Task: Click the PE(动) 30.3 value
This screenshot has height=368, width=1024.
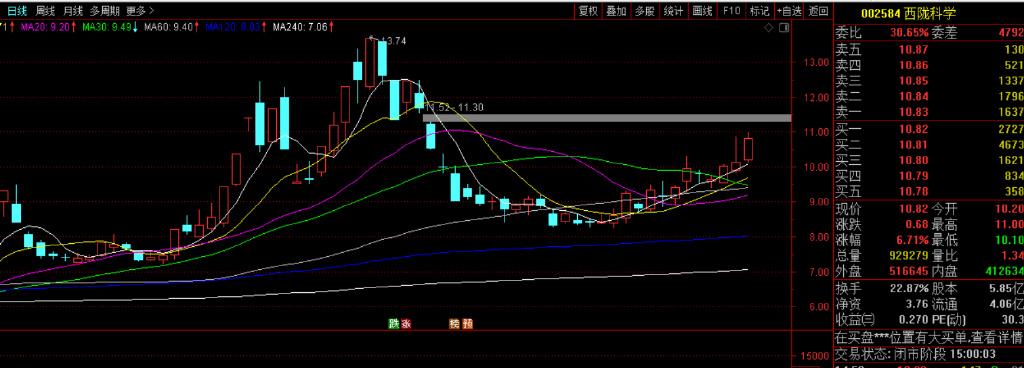Action: coord(1012,320)
